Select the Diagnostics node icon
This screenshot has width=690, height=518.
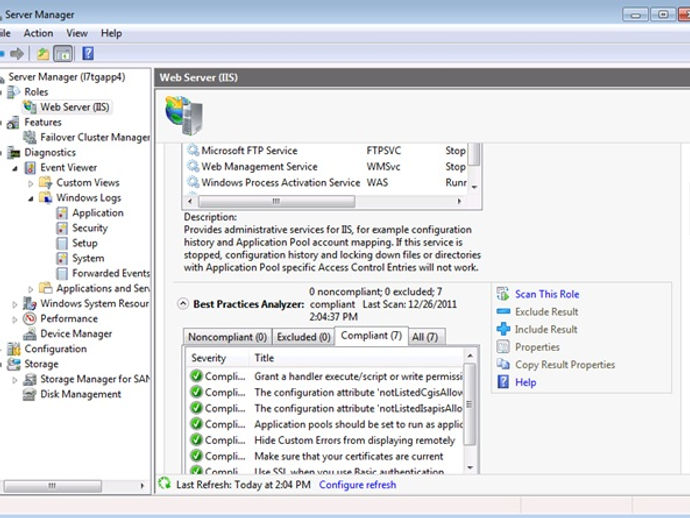coord(14,152)
